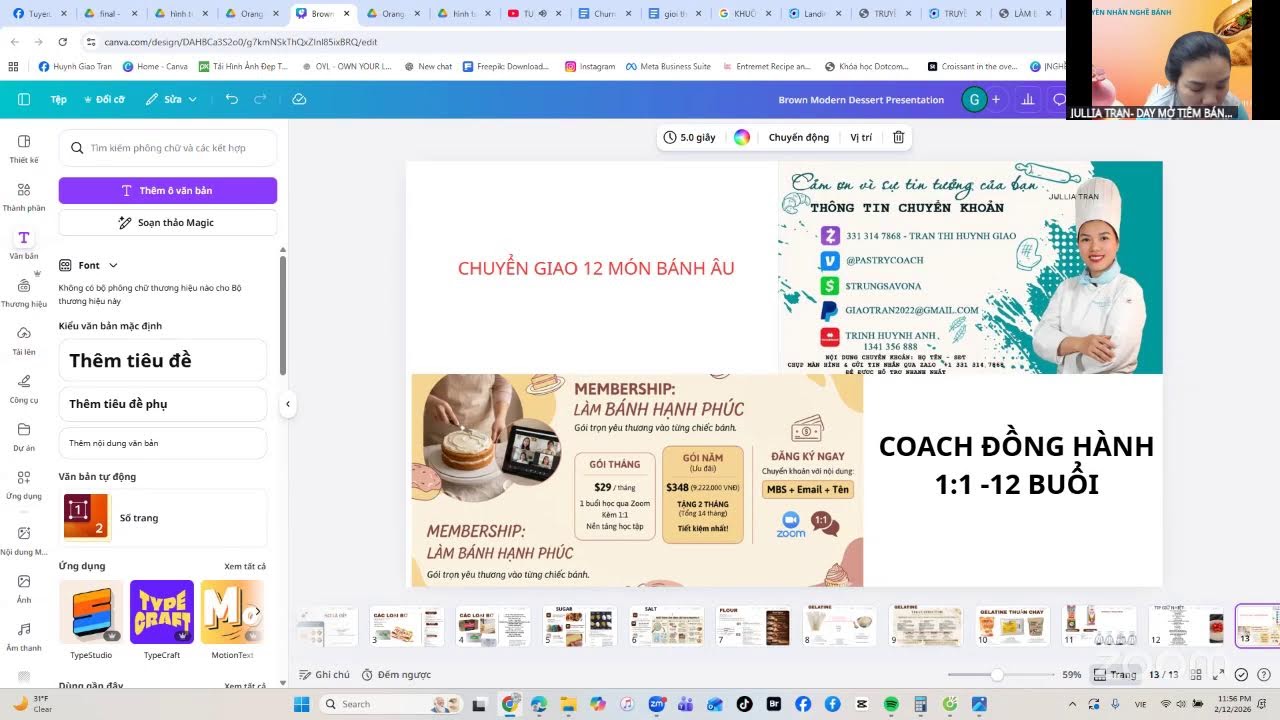This screenshot has height=720, width=1280.
Task: Open Vị trí position options
Action: [x=861, y=137]
